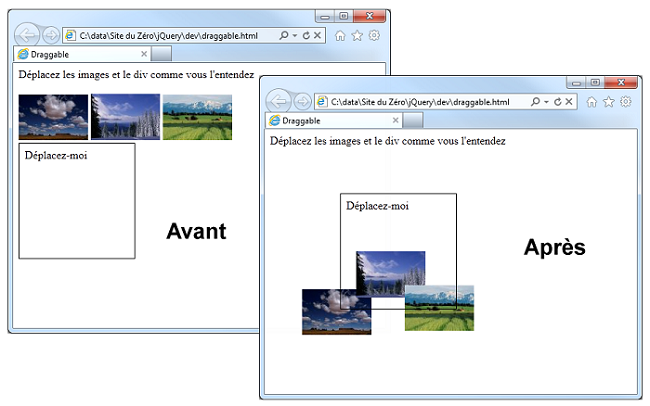Click the instruction text in Après window
The width and height of the screenshot is (650, 406).
point(388,141)
